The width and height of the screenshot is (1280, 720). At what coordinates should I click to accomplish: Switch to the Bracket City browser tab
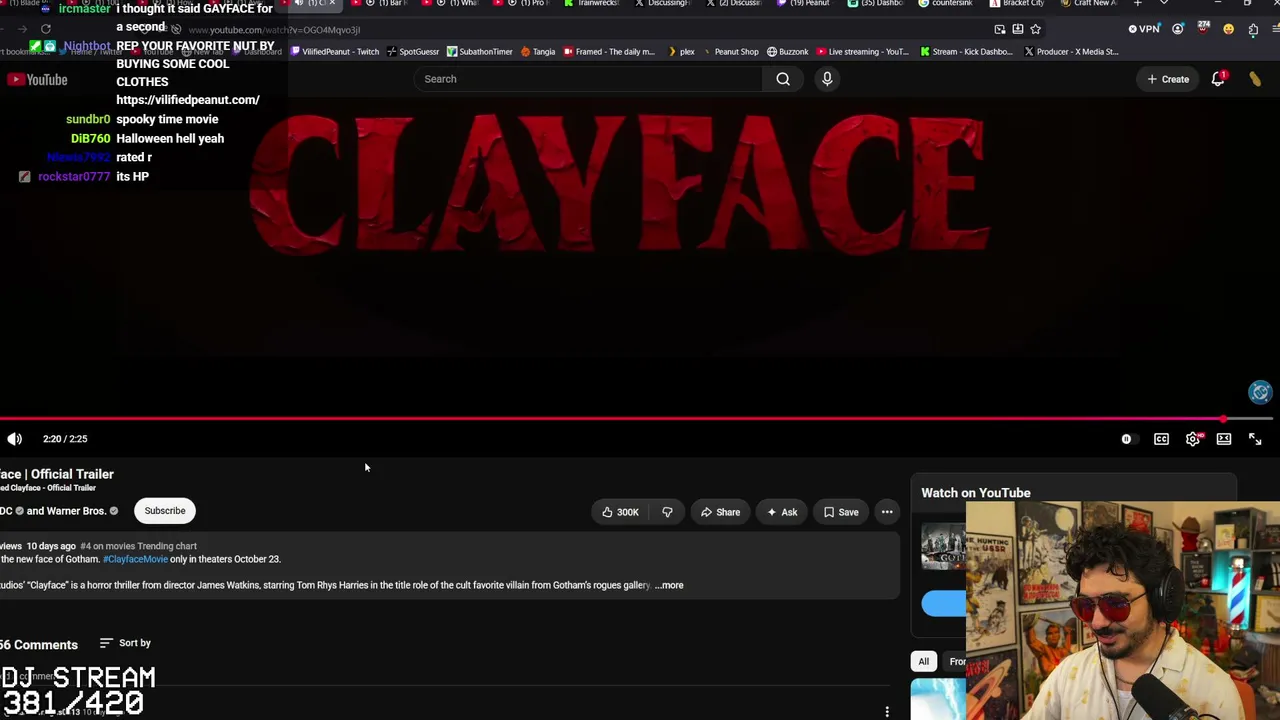pos(1017,4)
